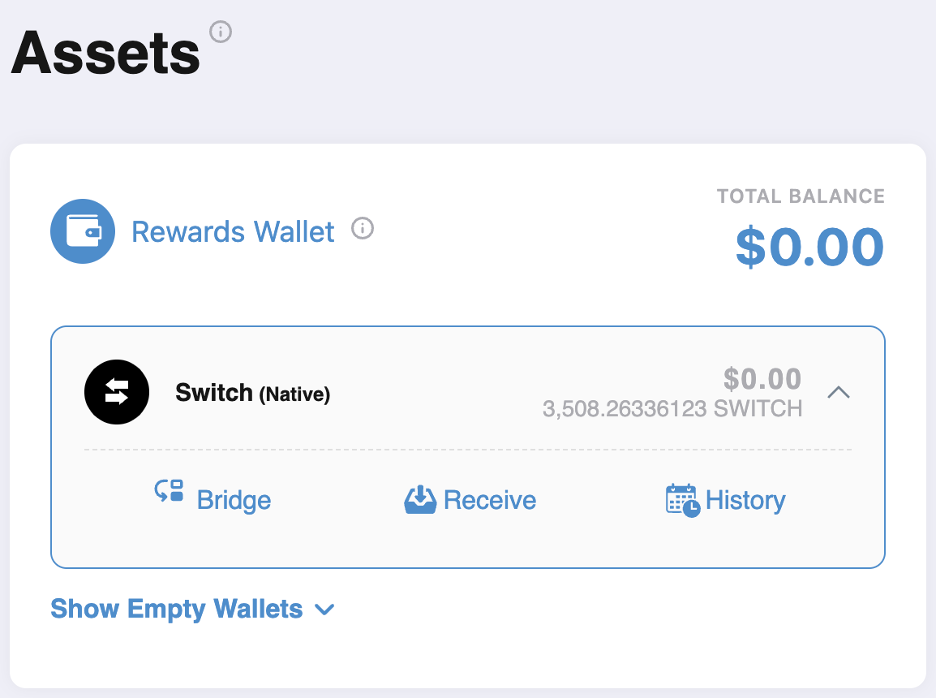Click the Switch (Native) asset name
Screen dimensions: 936x698
pos(252,393)
